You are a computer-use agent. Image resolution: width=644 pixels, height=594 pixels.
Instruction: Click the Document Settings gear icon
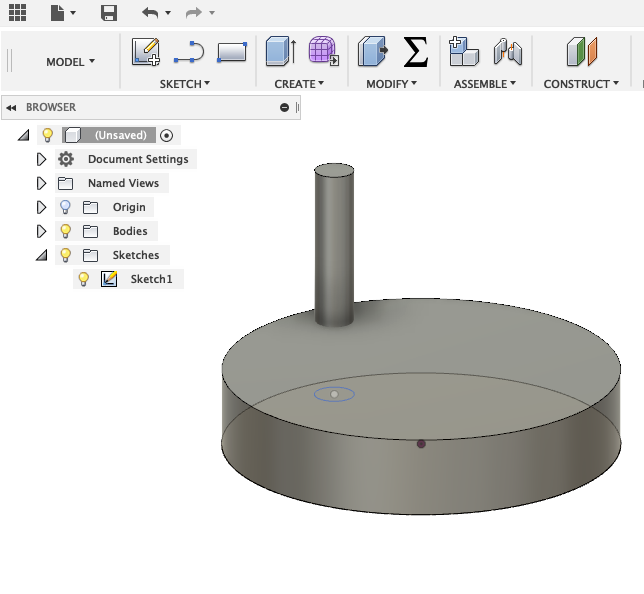(66, 159)
